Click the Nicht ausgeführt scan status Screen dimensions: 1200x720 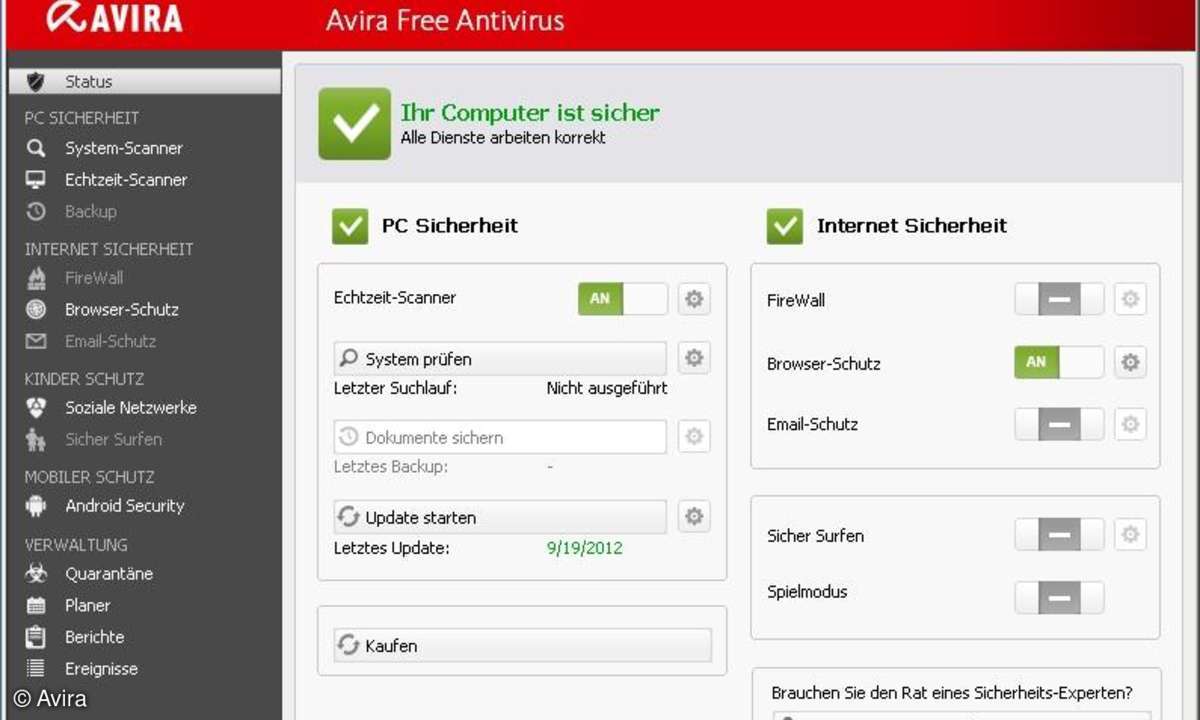pos(607,388)
